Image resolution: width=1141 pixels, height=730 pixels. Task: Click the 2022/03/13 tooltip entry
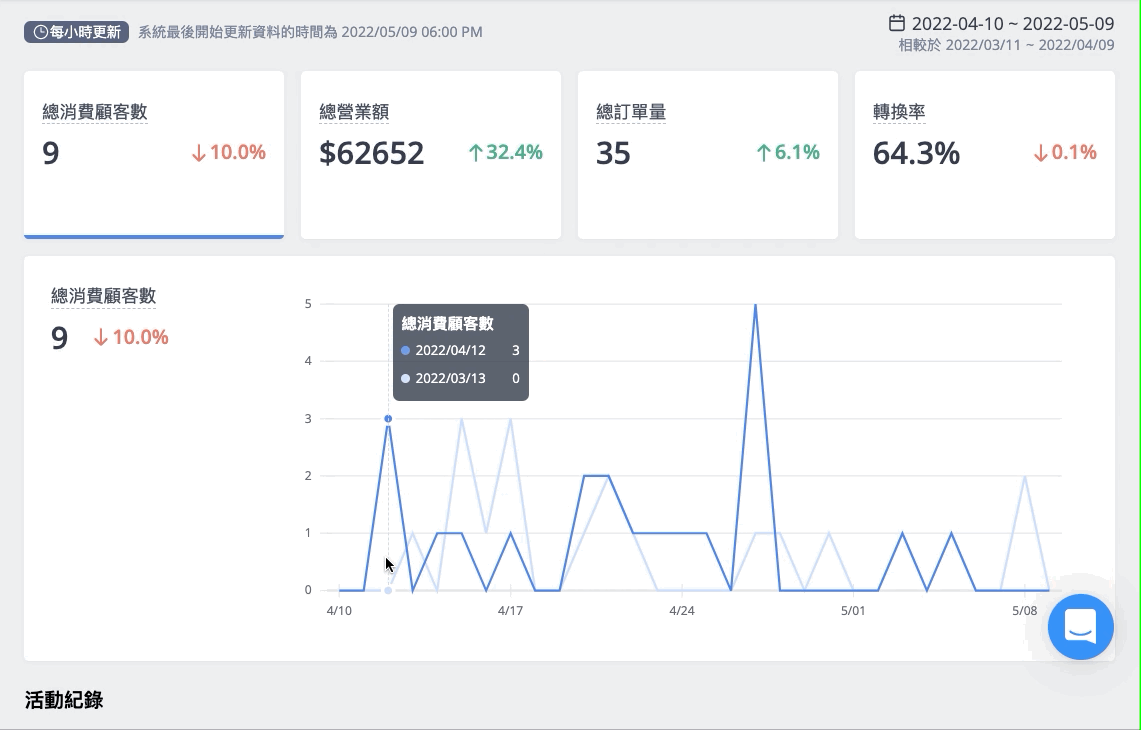pyautogui.click(x=460, y=378)
